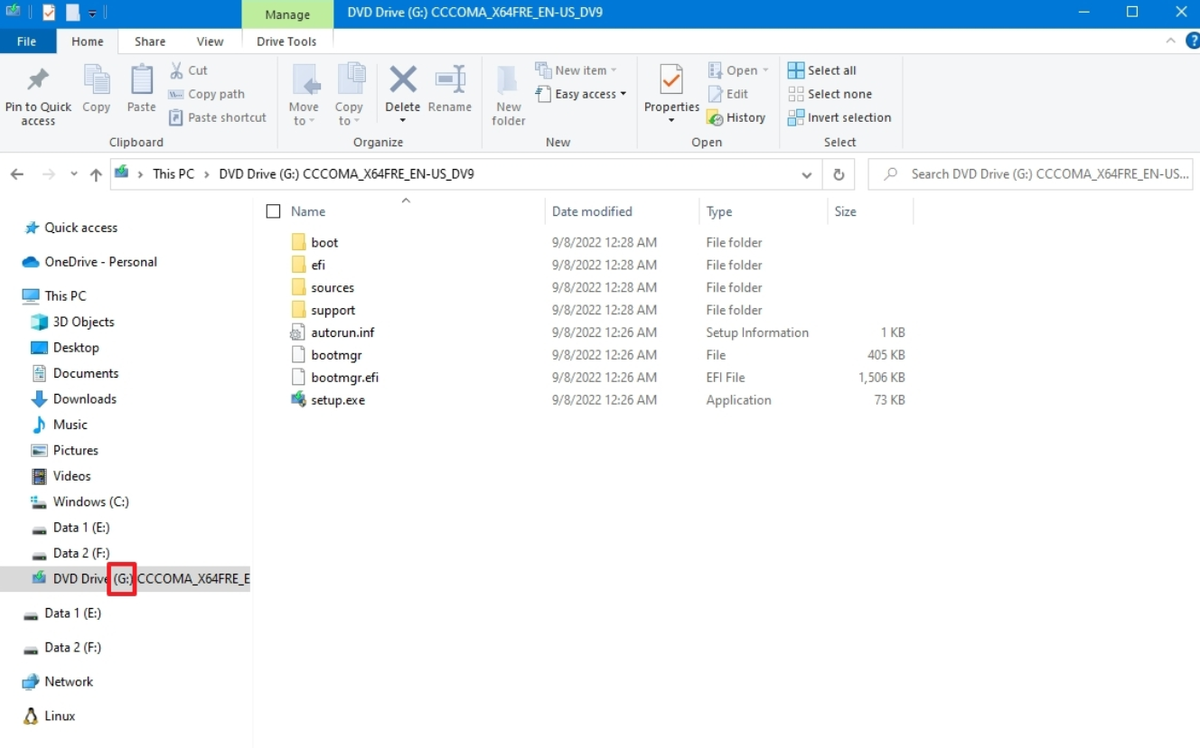Expand the address bar history dropdown

(806, 174)
